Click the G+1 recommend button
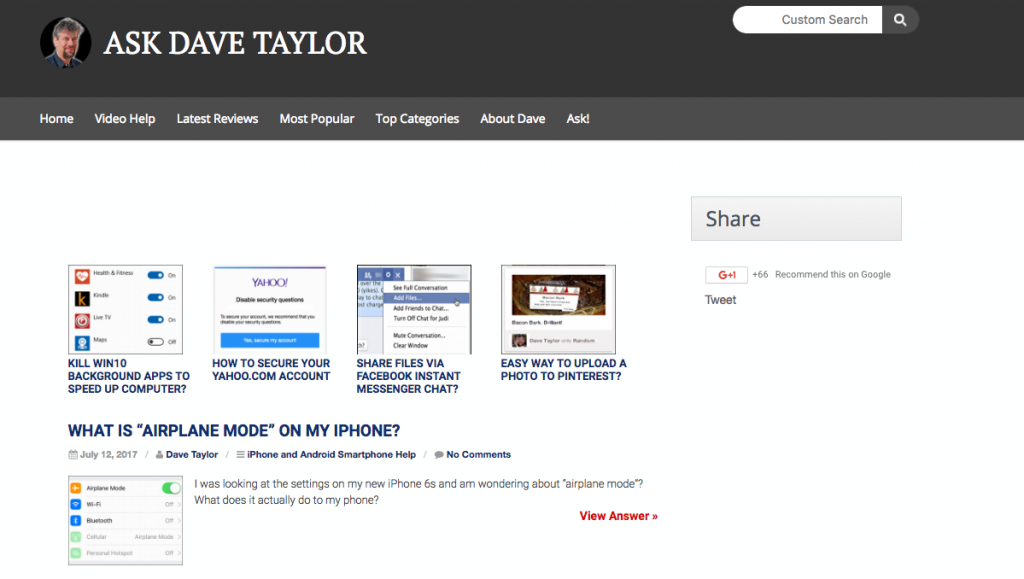The width and height of the screenshot is (1024, 579). point(726,275)
